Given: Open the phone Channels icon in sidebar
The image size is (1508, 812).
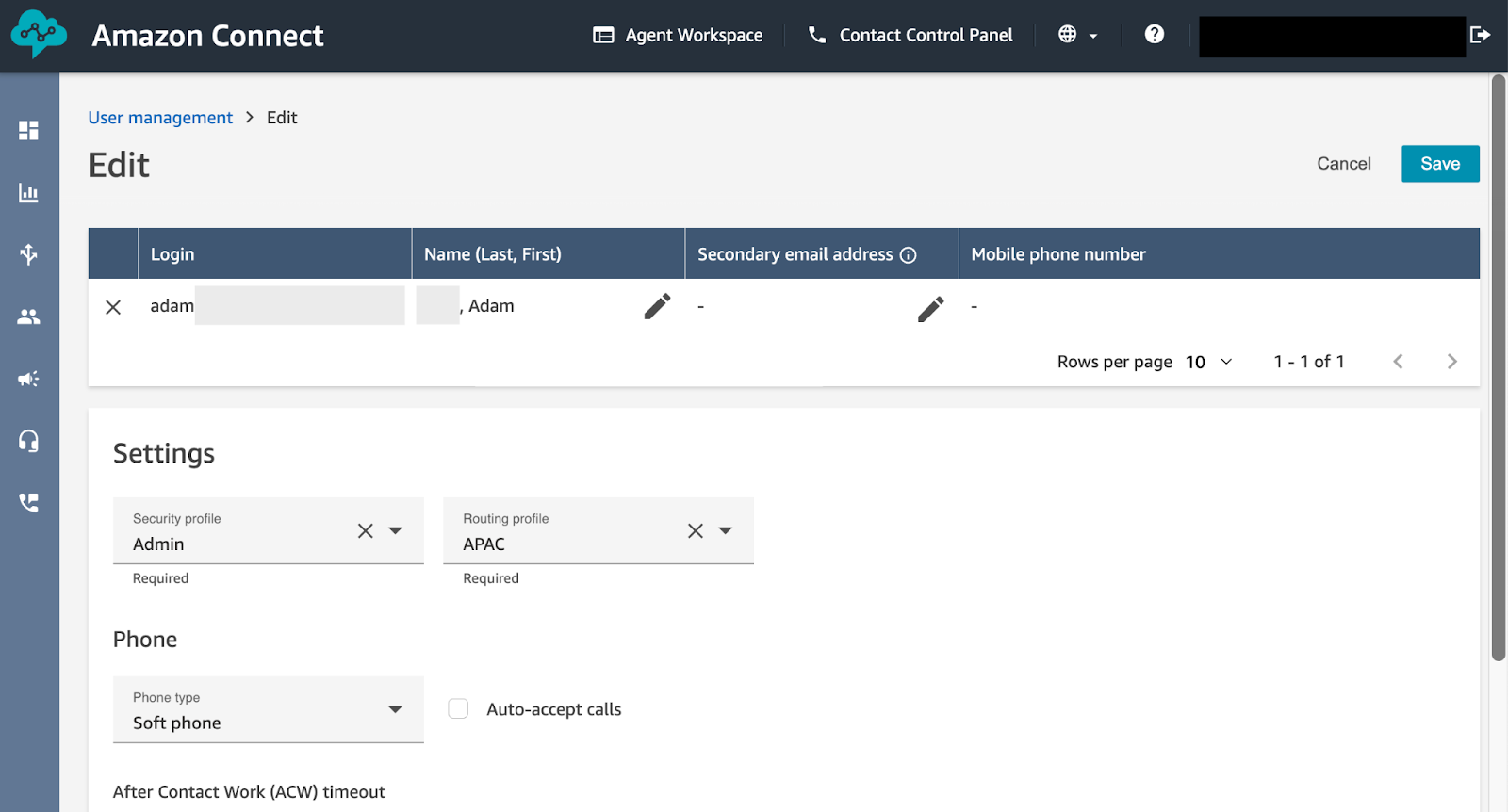Looking at the screenshot, I should 28,503.
